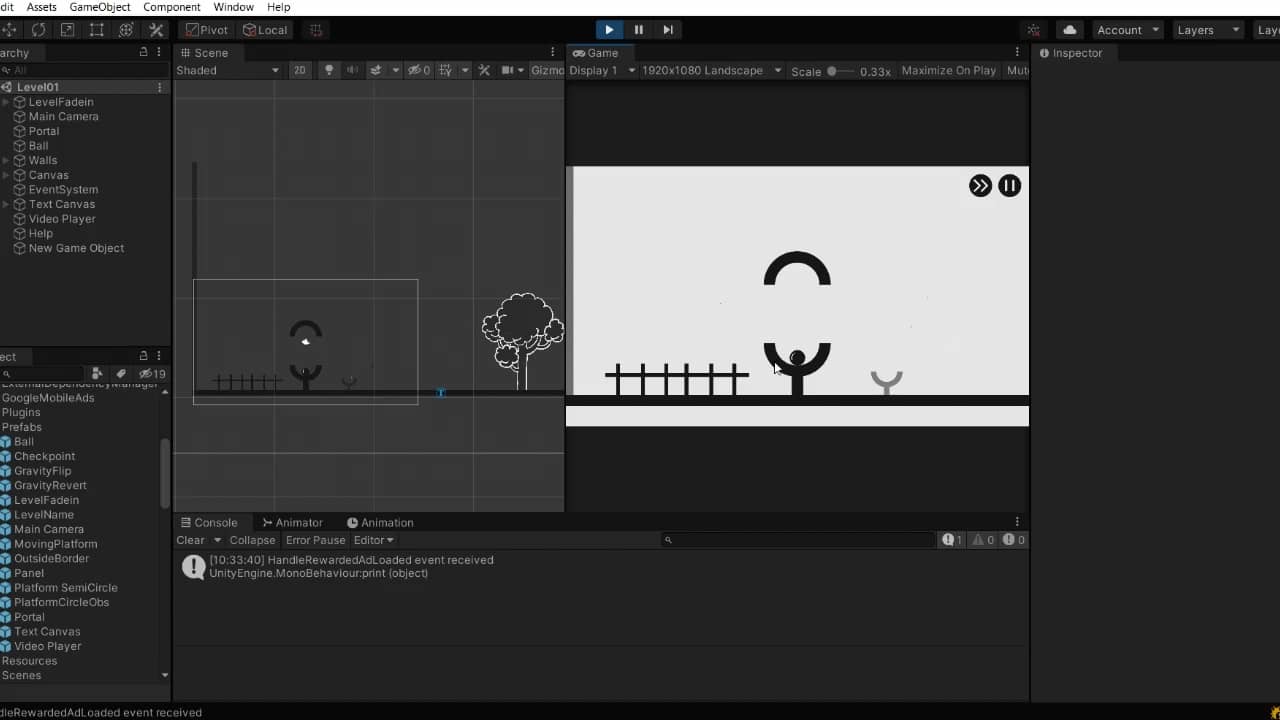
Task: Open Display 1 dropdown in Game view
Action: click(x=602, y=70)
